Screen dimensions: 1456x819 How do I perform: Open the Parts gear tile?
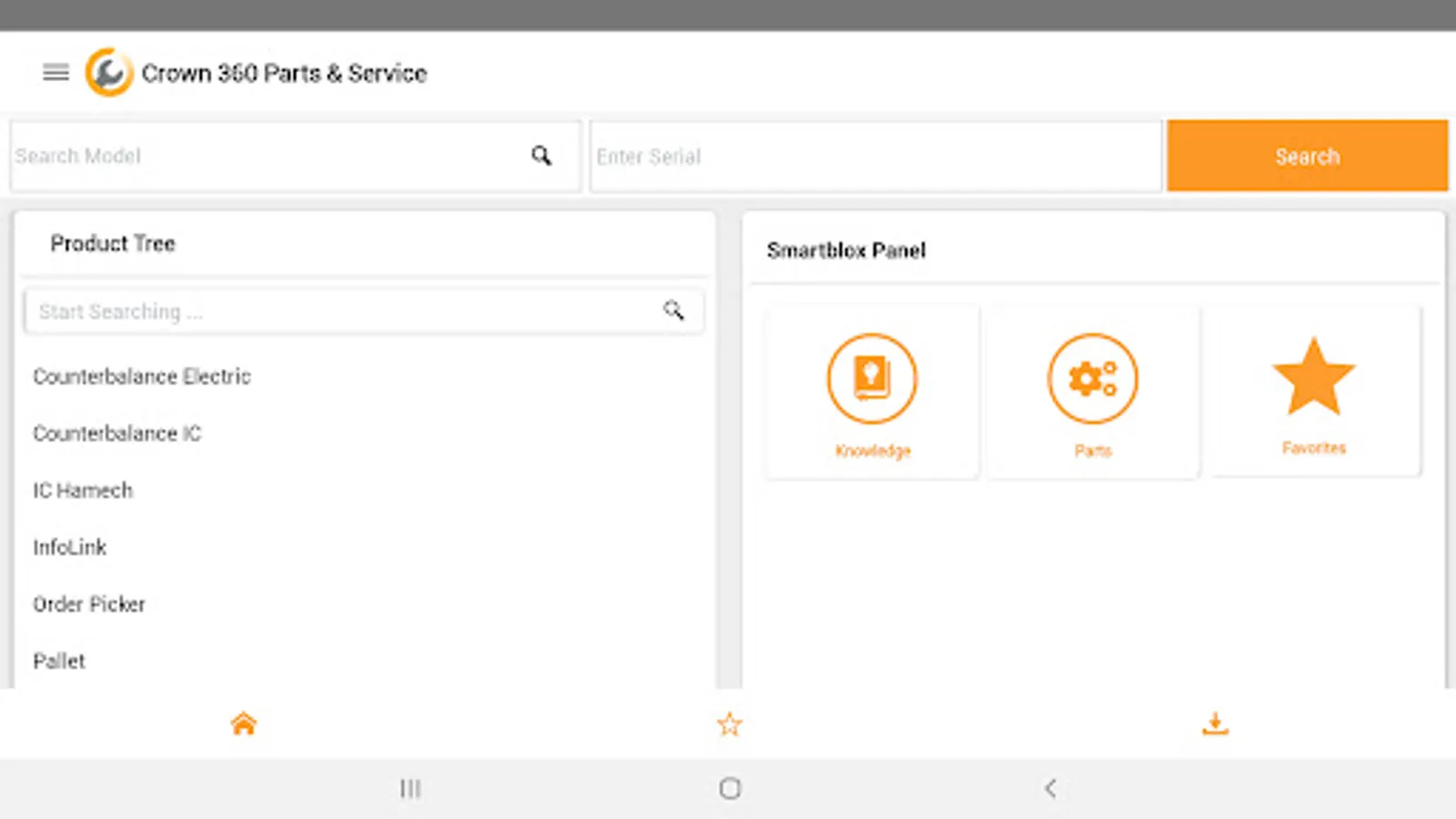[1093, 393]
